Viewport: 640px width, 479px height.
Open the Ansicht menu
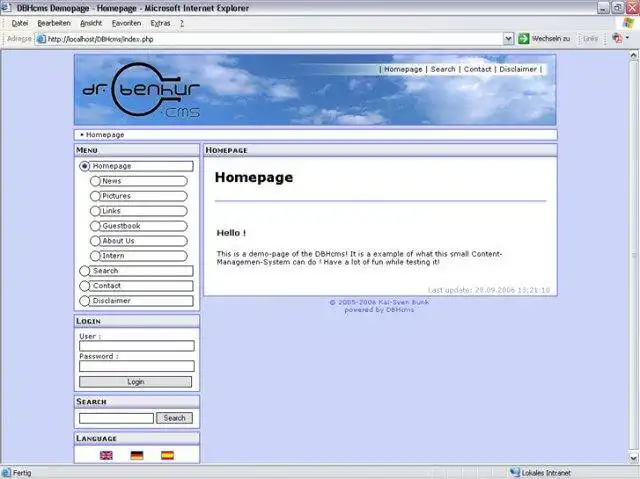pos(91,23)
